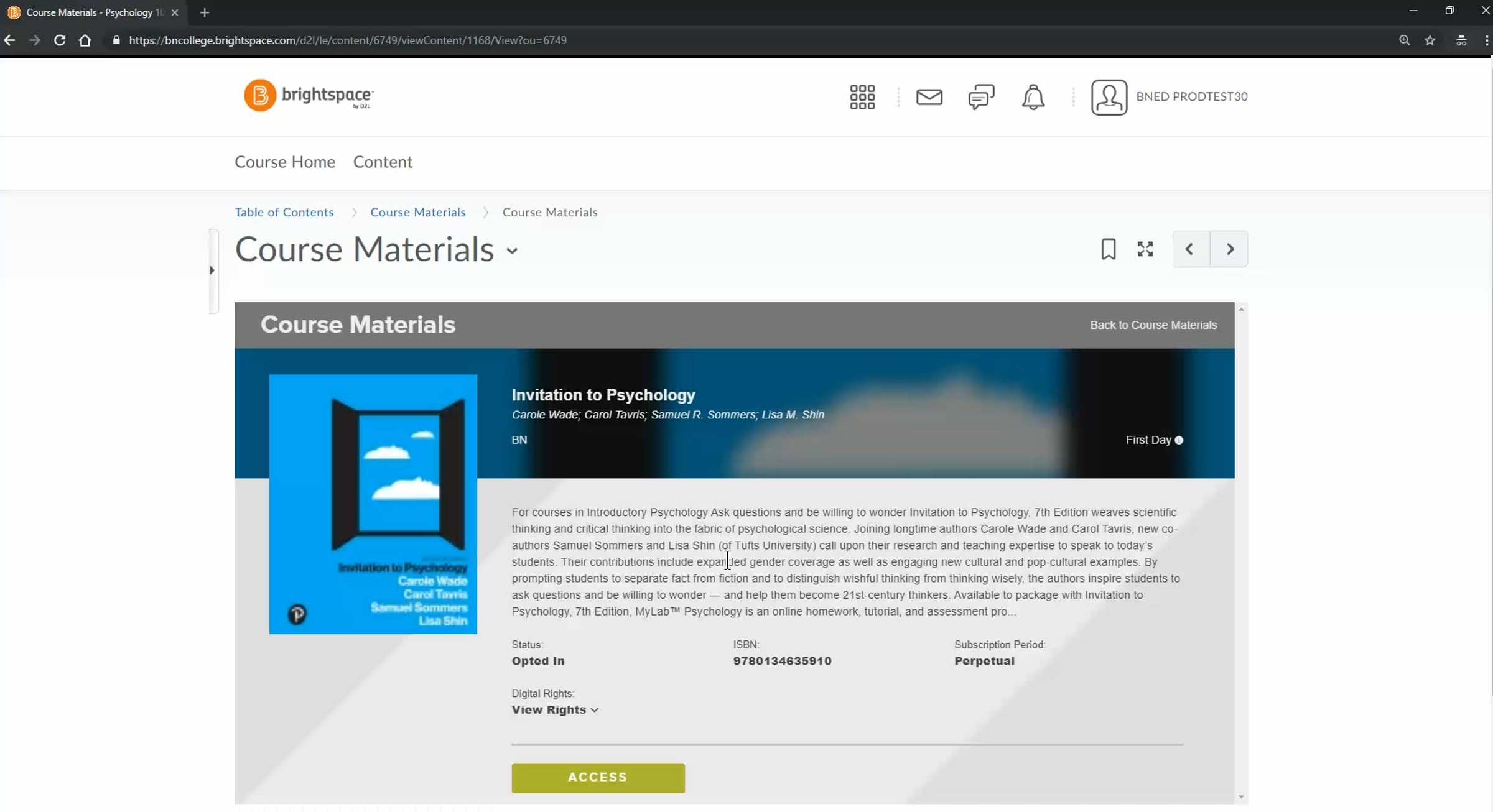
Task: Click the Invitation to Psychology cover thumbnail
Action: tap(373, 504)
